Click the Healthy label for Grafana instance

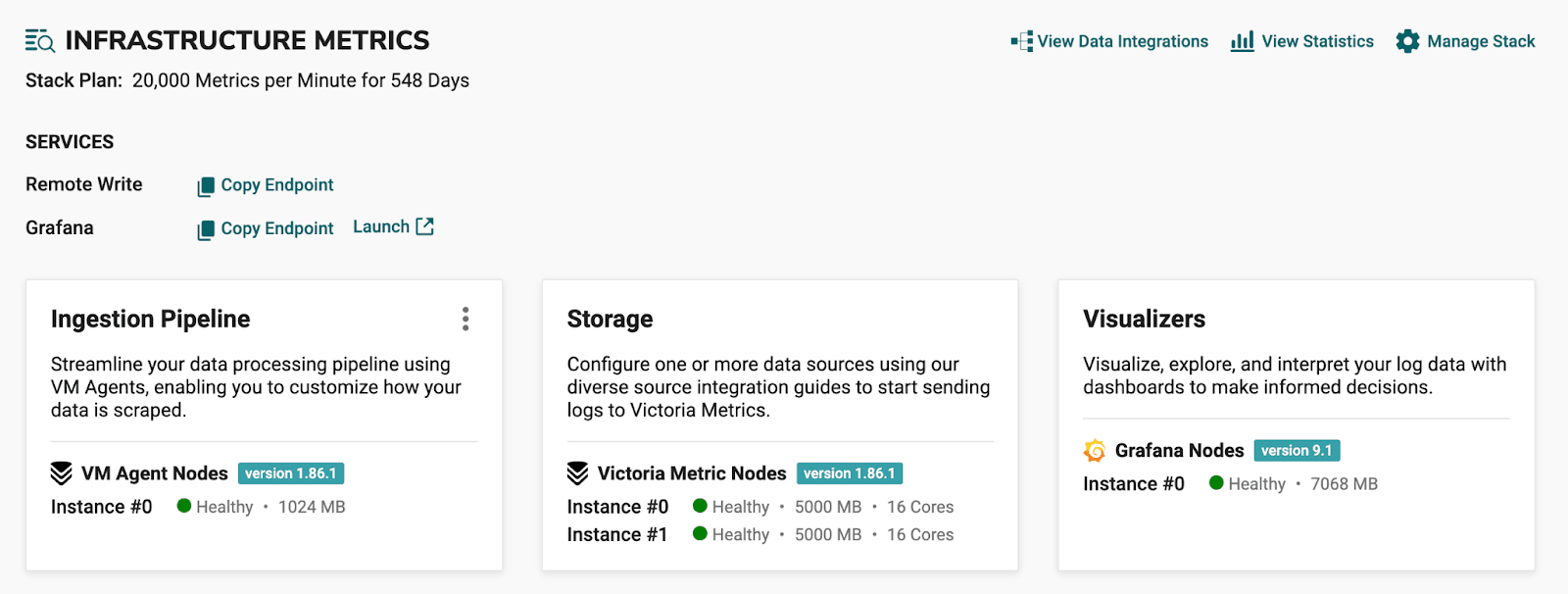1257,483
